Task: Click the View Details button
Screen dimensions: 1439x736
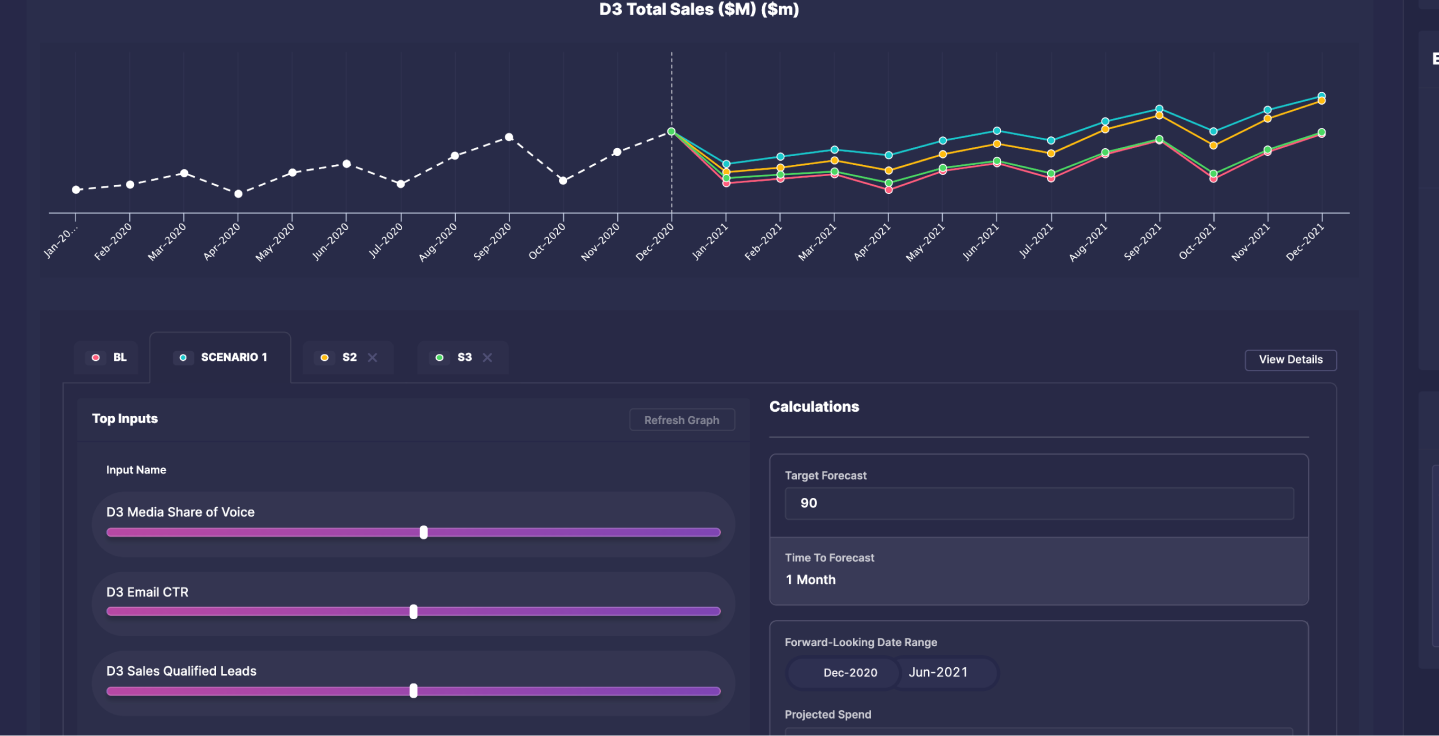Action: 1290,360
